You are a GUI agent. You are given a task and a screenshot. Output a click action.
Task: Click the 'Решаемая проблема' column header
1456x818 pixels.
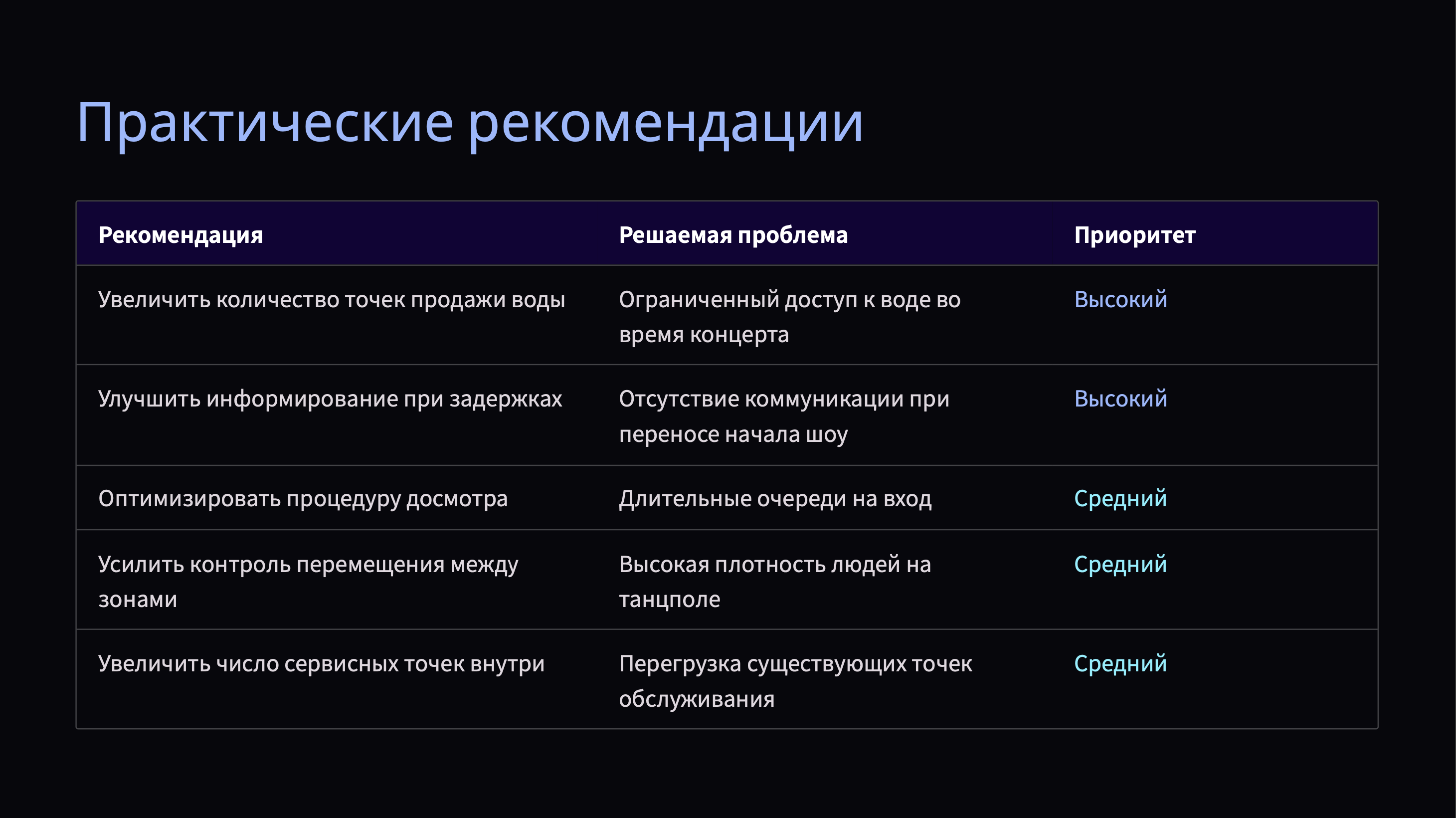[733, 234]
